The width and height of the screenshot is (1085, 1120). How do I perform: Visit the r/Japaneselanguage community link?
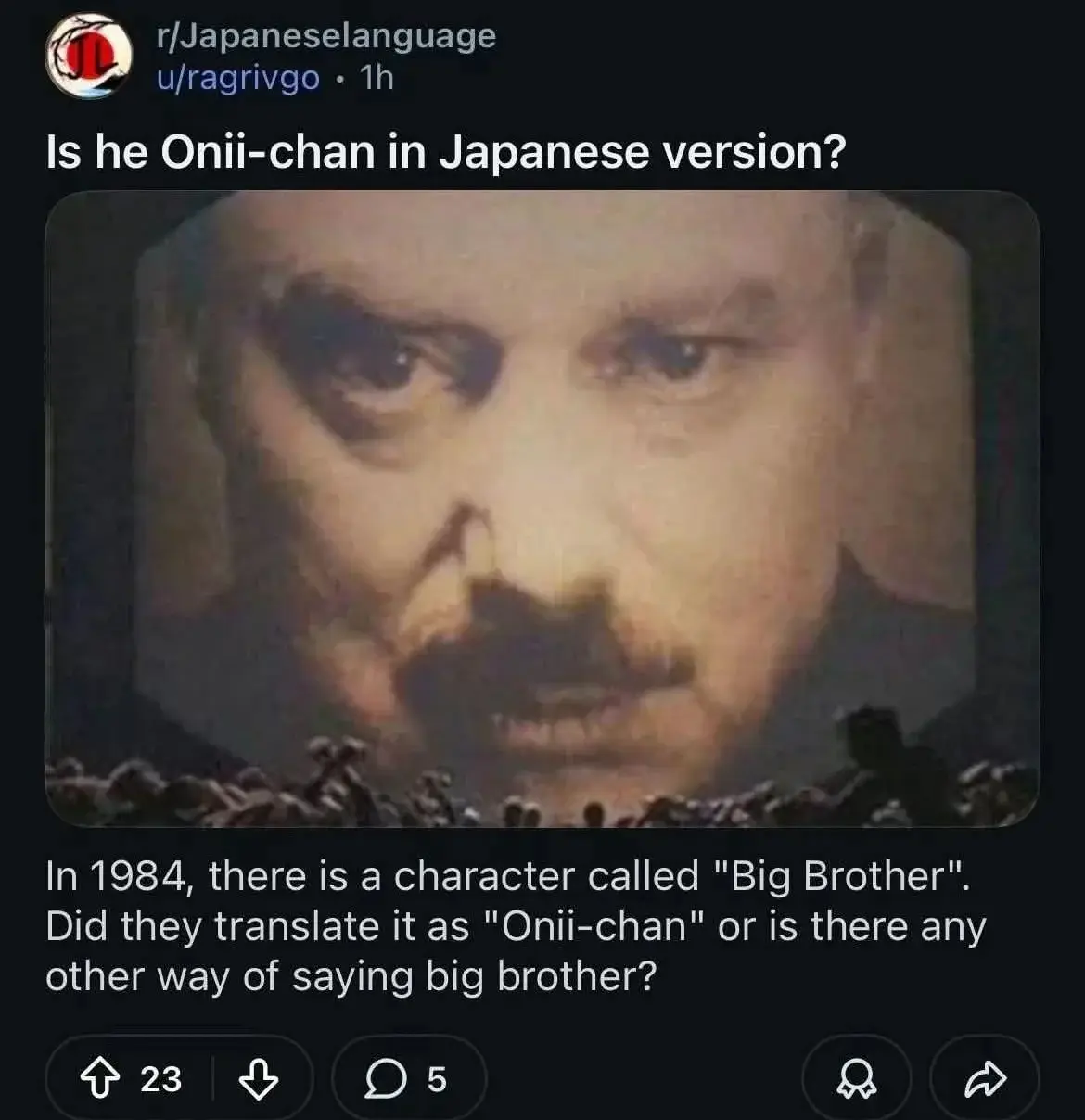point(326,36)
